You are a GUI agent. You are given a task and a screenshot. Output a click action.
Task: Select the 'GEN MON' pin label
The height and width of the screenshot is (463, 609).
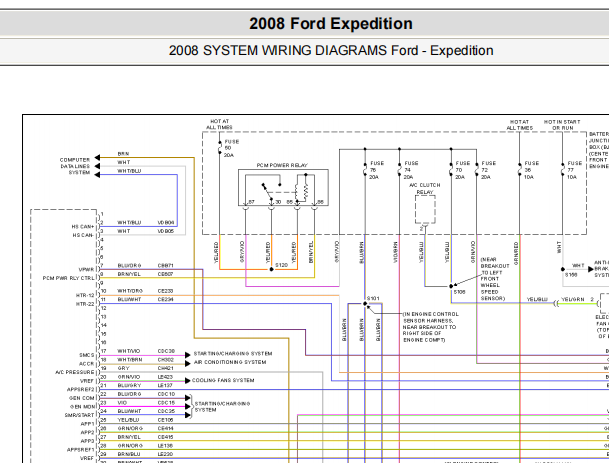(82, 406)
